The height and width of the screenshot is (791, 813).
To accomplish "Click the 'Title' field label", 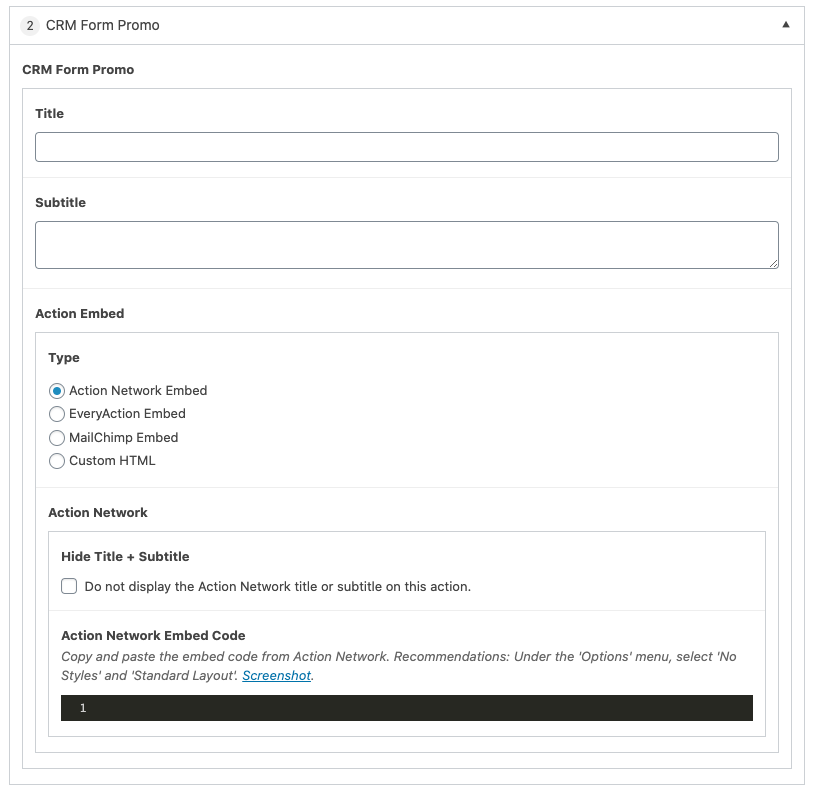I will pos(49,114).
